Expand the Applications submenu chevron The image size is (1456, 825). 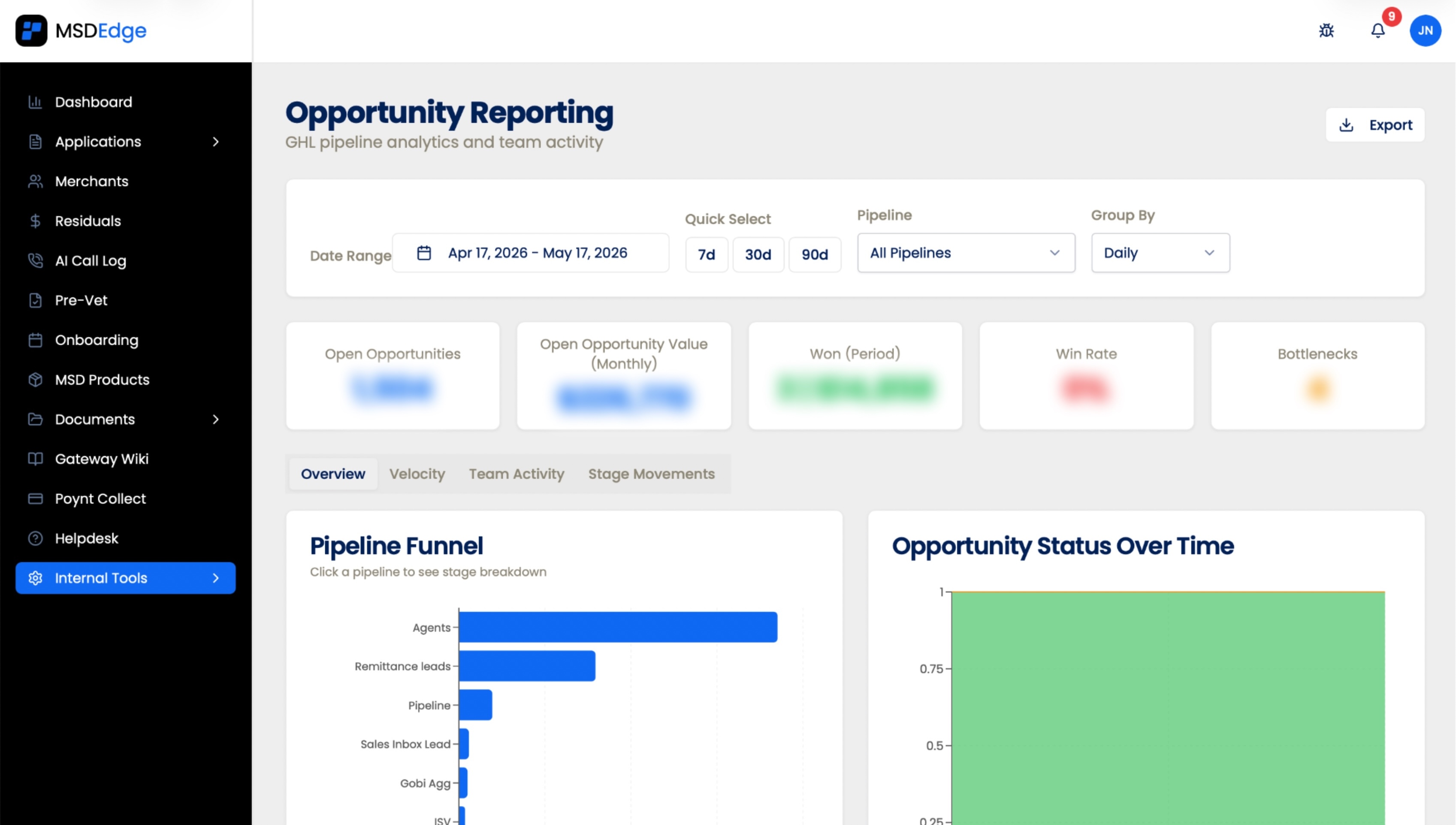(x=215, y=142)
